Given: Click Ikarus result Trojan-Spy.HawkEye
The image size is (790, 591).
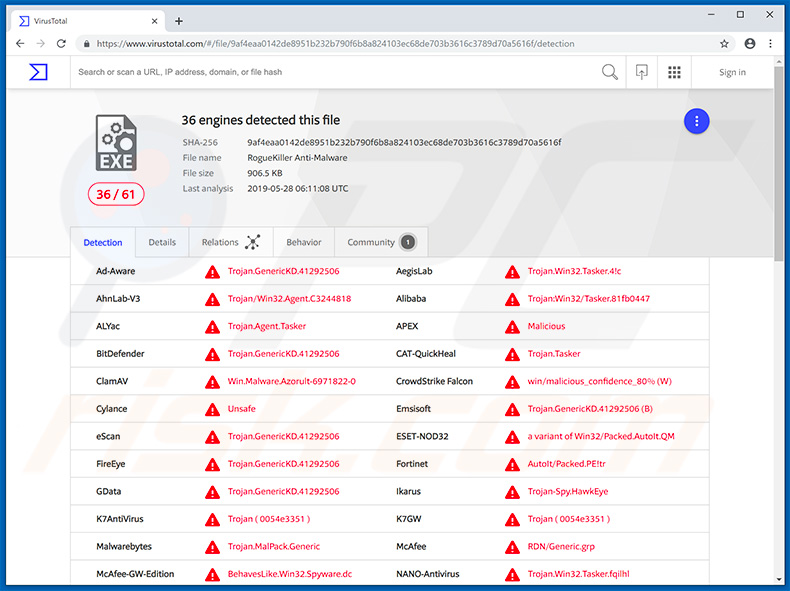Looking at the screenshot, I should (568, 492).
